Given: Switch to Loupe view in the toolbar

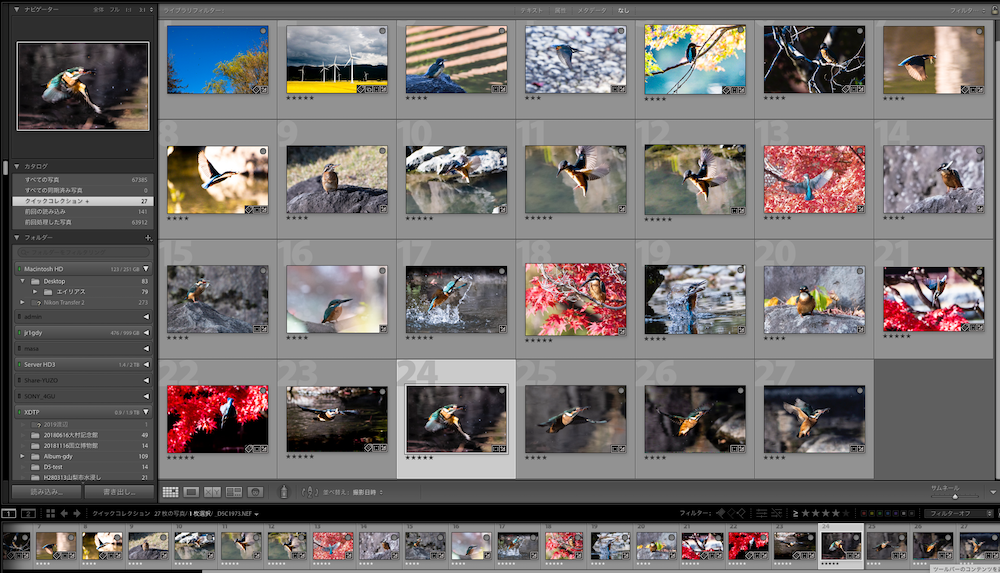Looking at the screenshot, I should (x=191, y=492).
